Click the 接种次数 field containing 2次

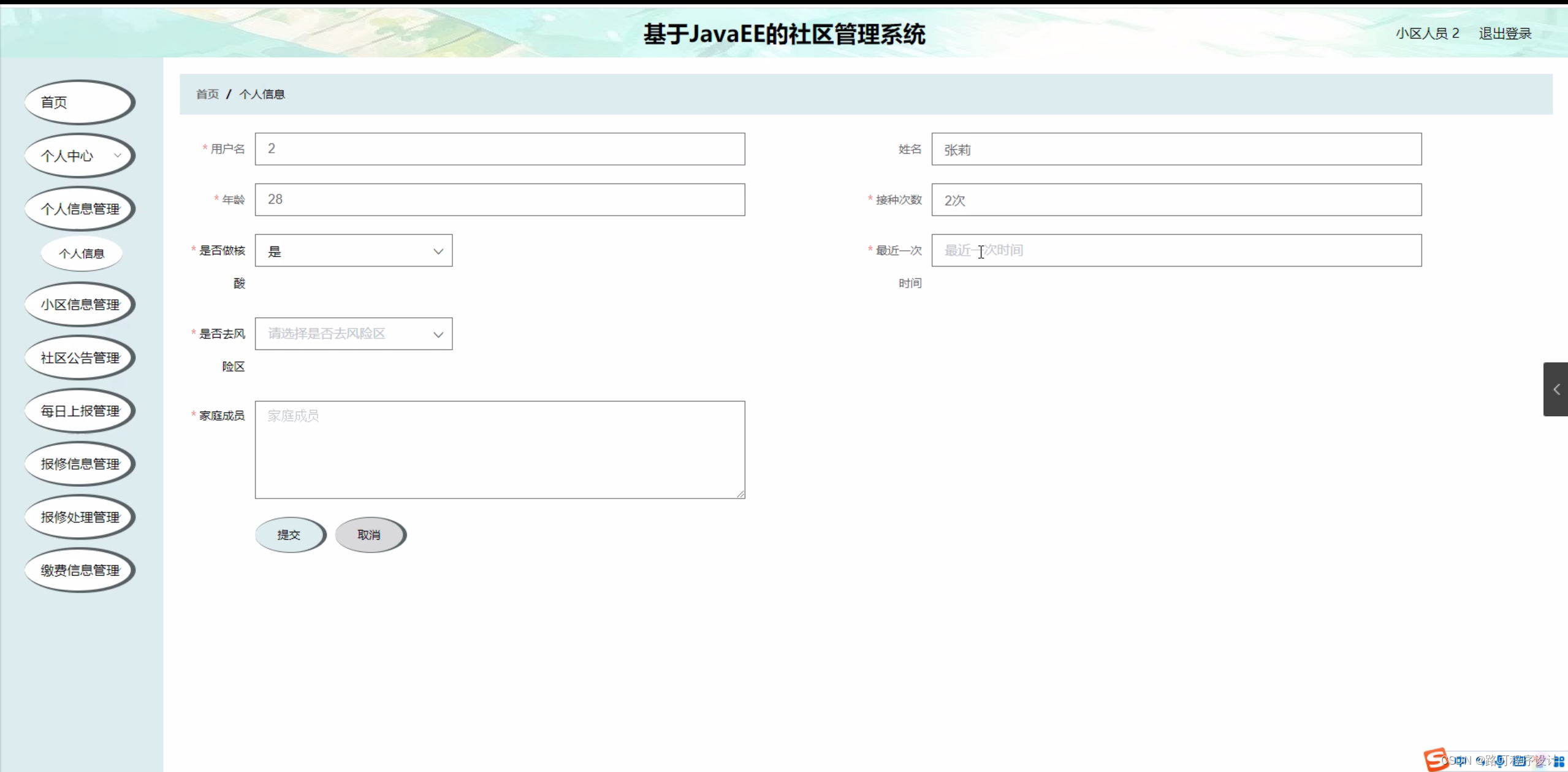click(x=1176, y=200)
